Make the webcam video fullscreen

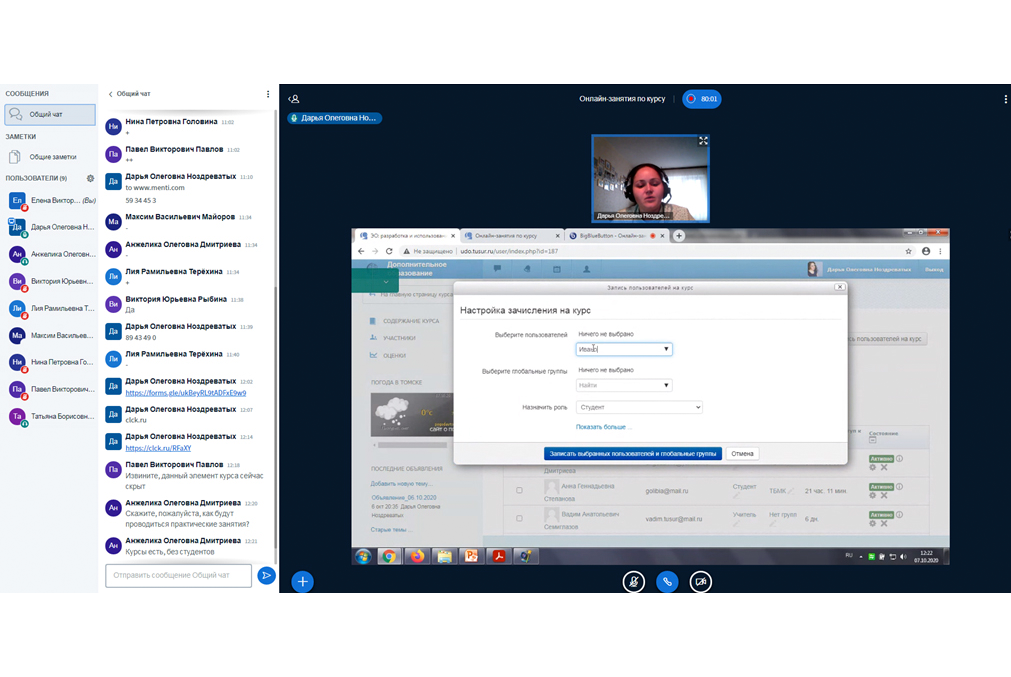tap(703, 141)
